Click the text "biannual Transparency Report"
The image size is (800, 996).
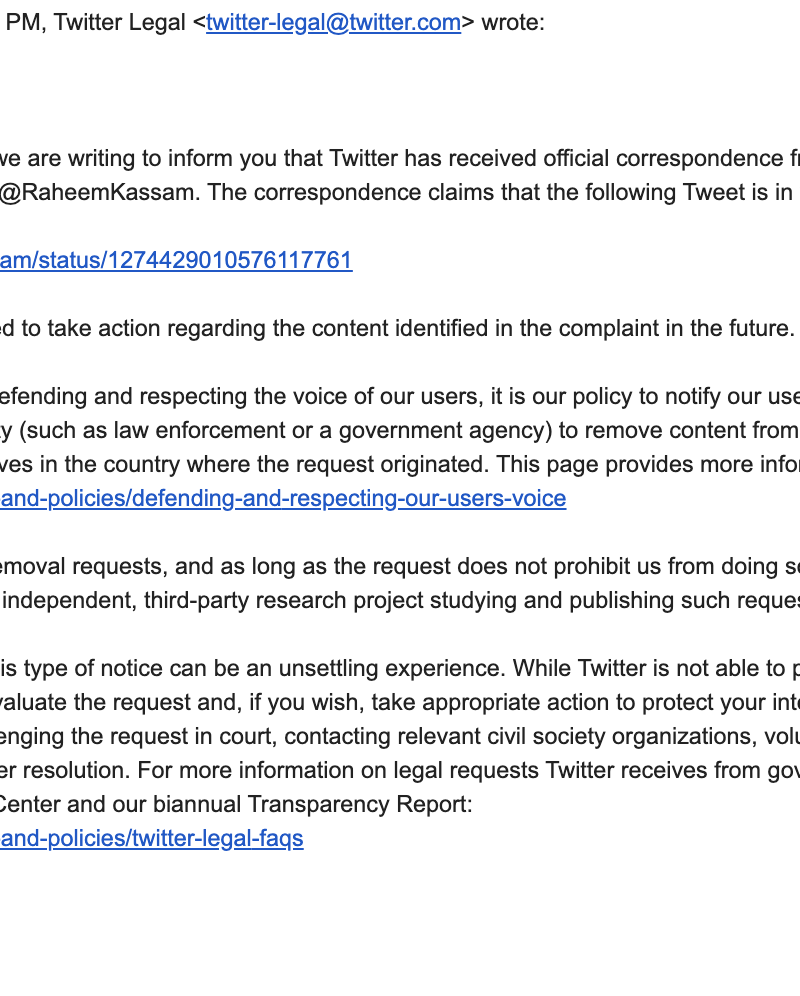292,804
